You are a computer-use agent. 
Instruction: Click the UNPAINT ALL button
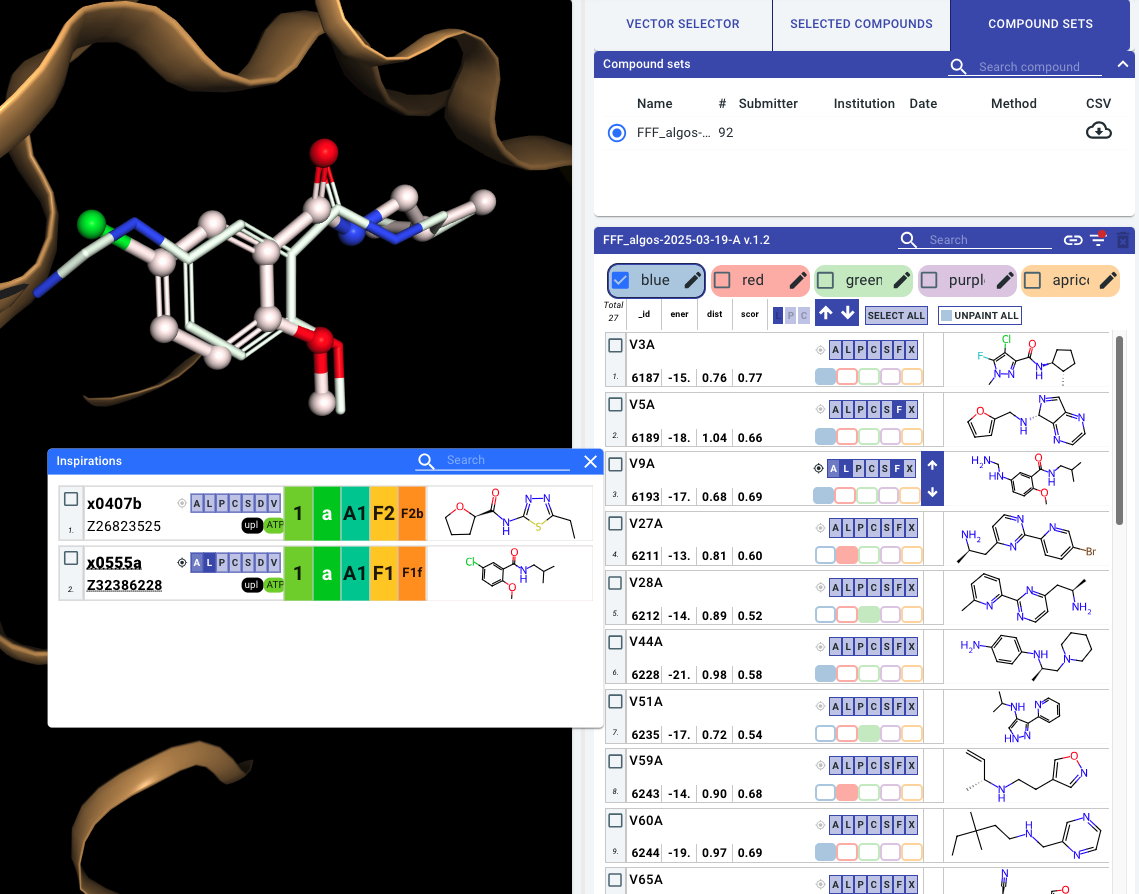pyautogui.click(x=980, y=315)
